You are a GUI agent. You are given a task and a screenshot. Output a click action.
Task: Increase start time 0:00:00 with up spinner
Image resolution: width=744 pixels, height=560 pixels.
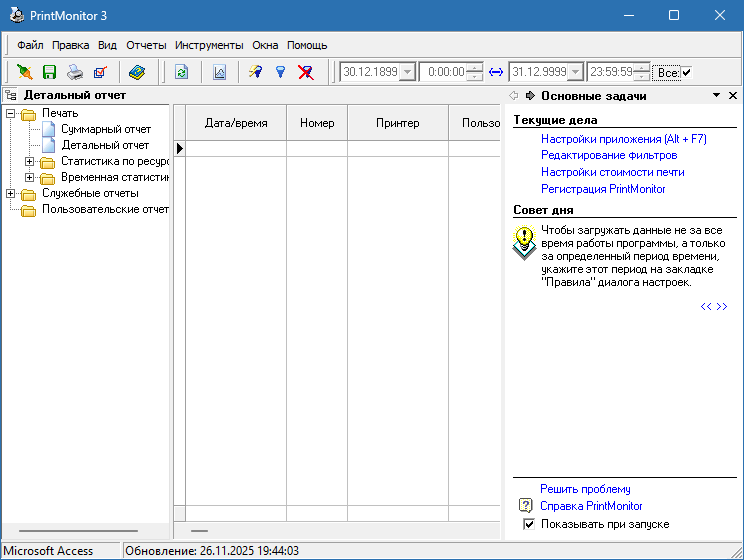click(x=474, y=68)
